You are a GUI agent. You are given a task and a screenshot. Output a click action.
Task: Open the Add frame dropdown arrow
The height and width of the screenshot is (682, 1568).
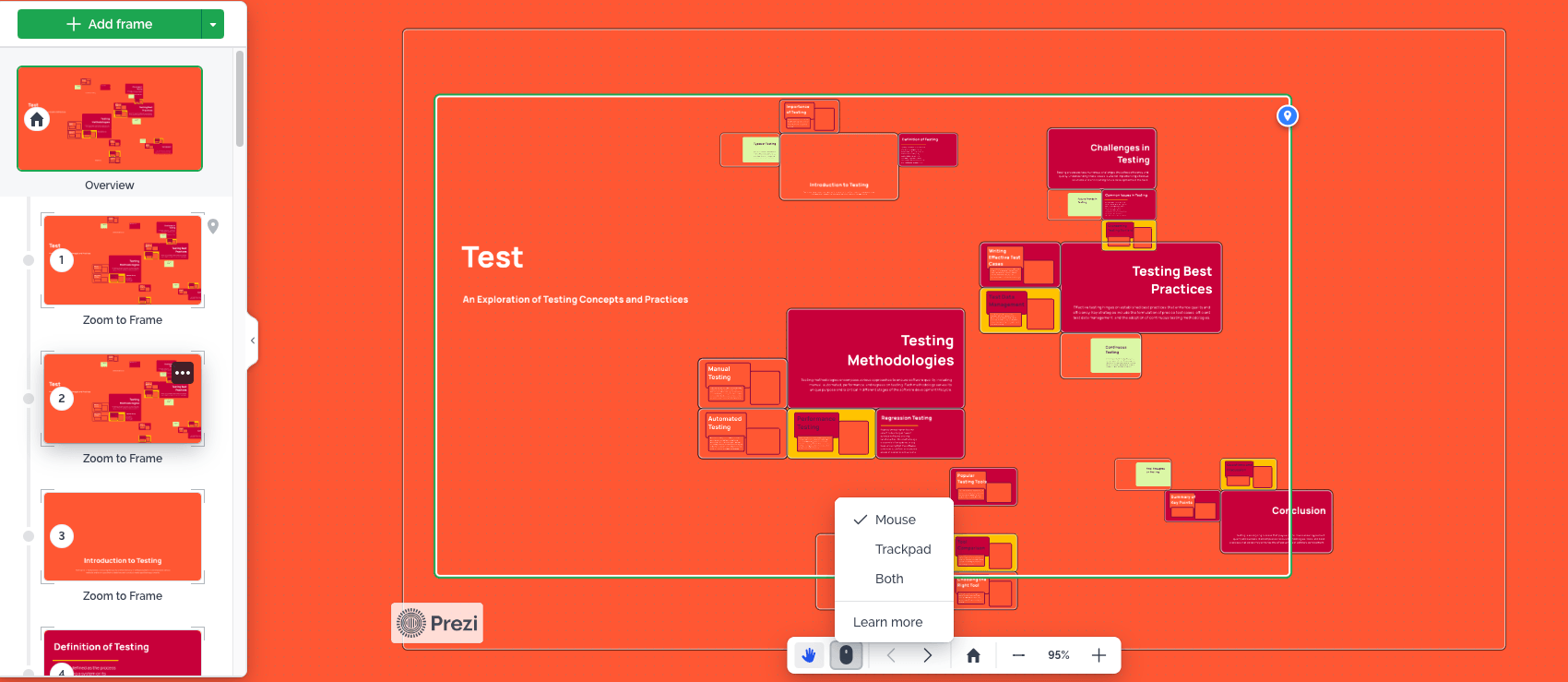[213, 24]
